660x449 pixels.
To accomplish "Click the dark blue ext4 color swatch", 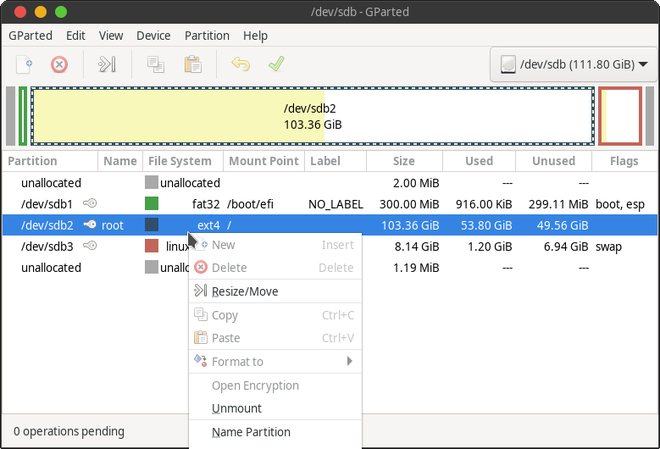I will click(x=152, y=224).
